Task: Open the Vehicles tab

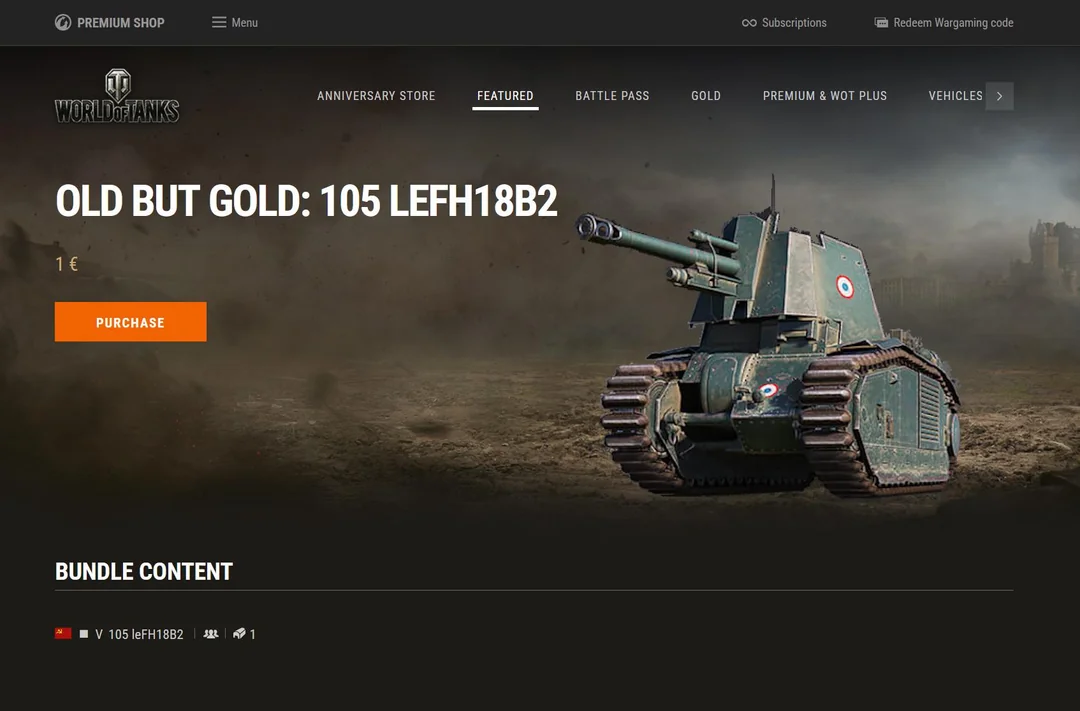Action: [955, 96]
